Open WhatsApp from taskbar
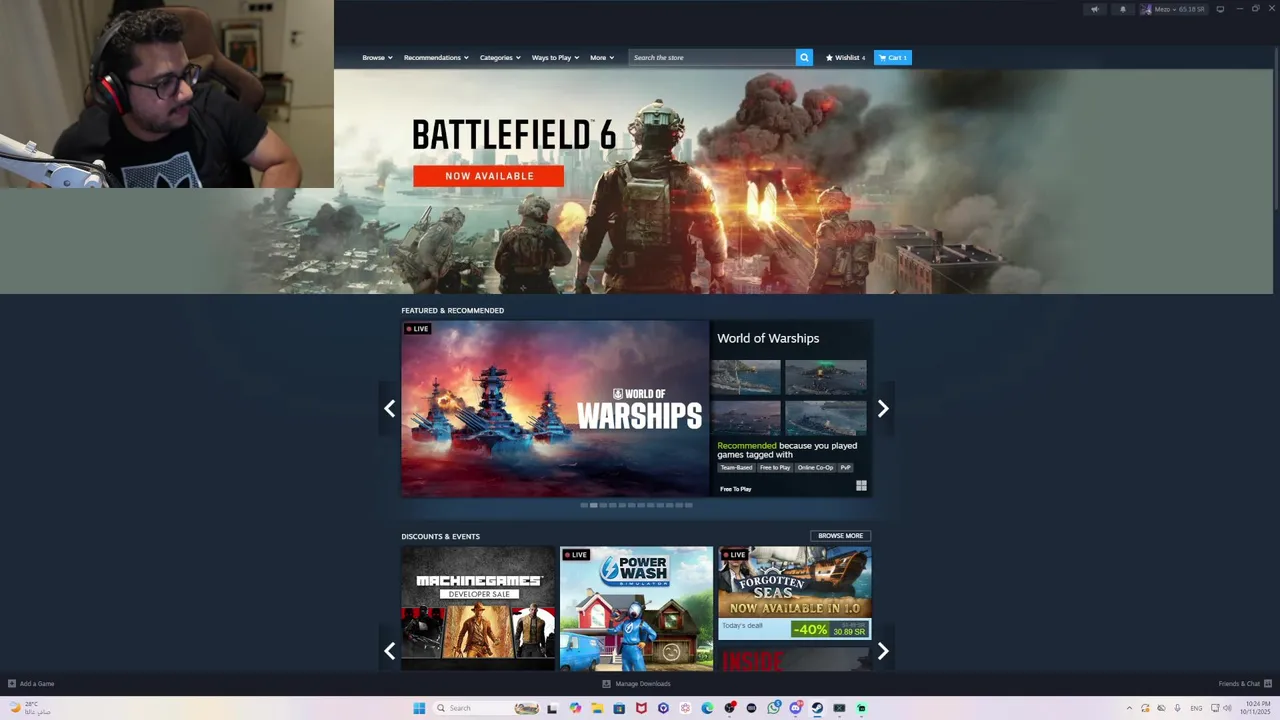Image resolution: width=1280 pixels, height=720 pixels. 774,708
